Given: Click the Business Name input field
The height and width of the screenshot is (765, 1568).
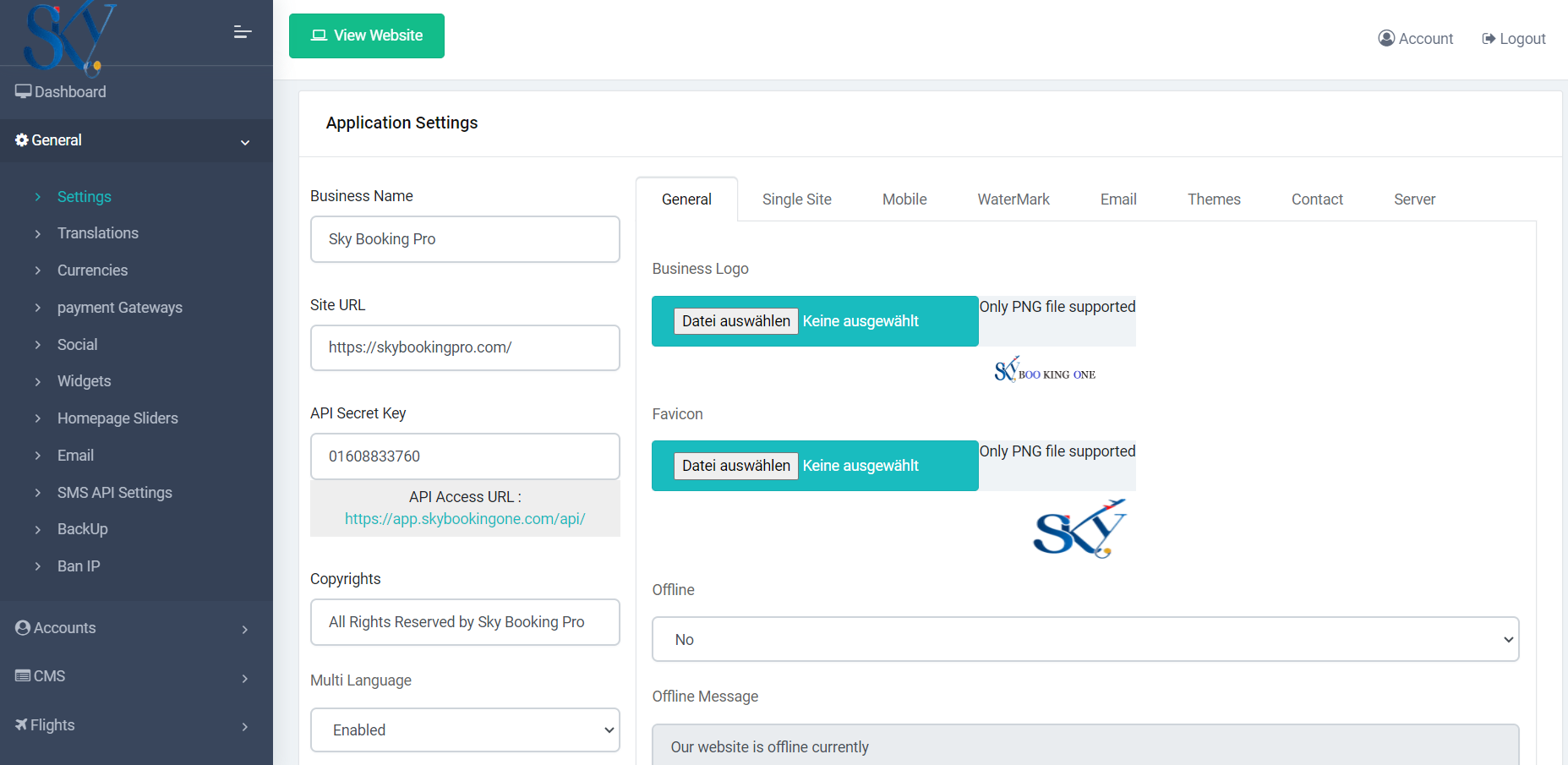Looking at the screenshot, I should [x=465, y=239].
